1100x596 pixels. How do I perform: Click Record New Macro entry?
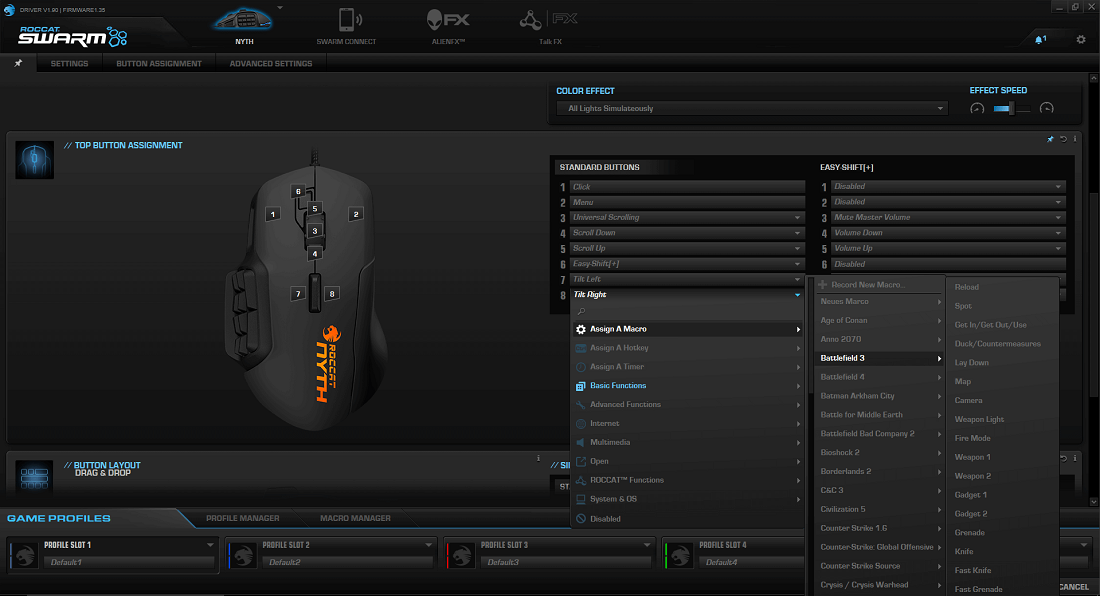click(879, 285)
